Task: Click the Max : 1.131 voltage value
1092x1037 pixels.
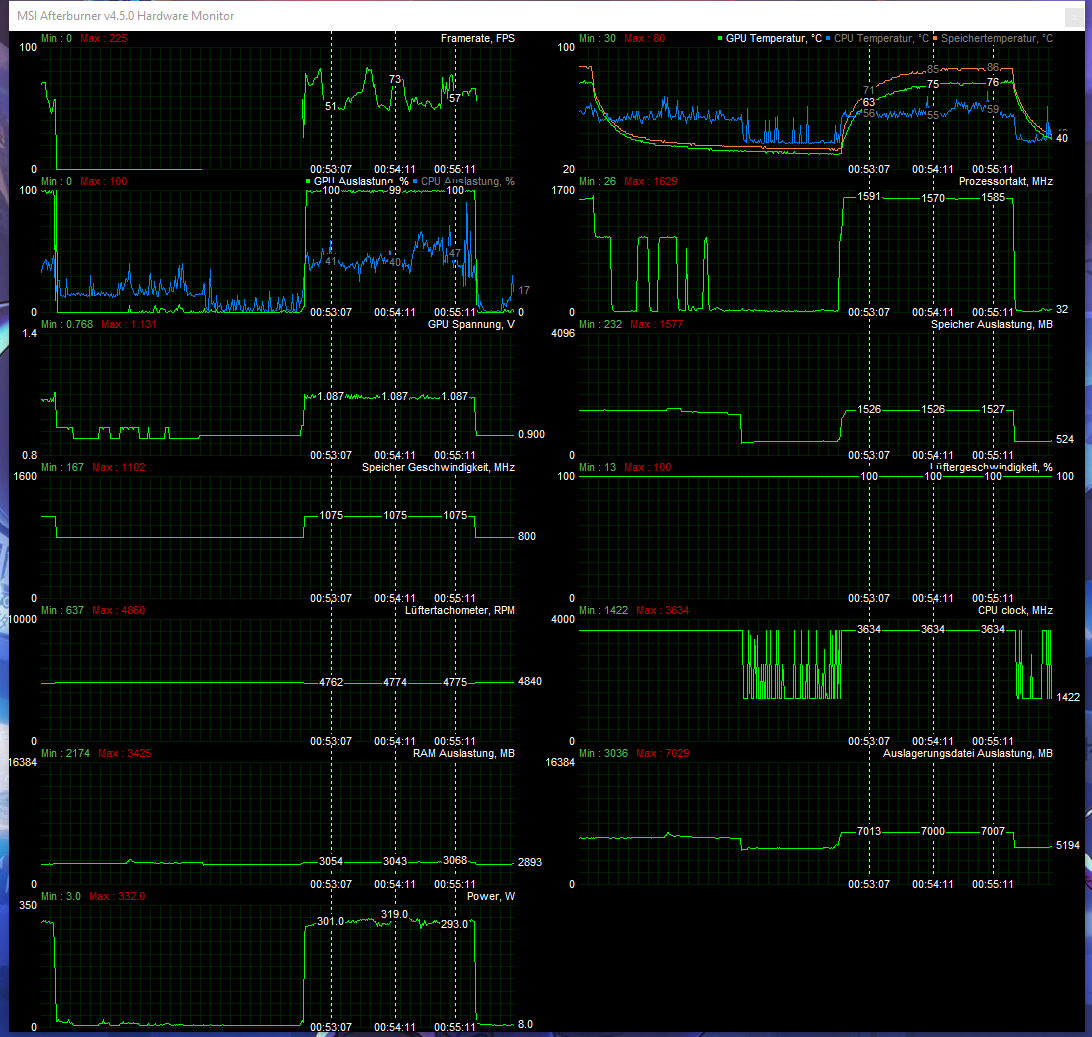Action: pos(129,325)
